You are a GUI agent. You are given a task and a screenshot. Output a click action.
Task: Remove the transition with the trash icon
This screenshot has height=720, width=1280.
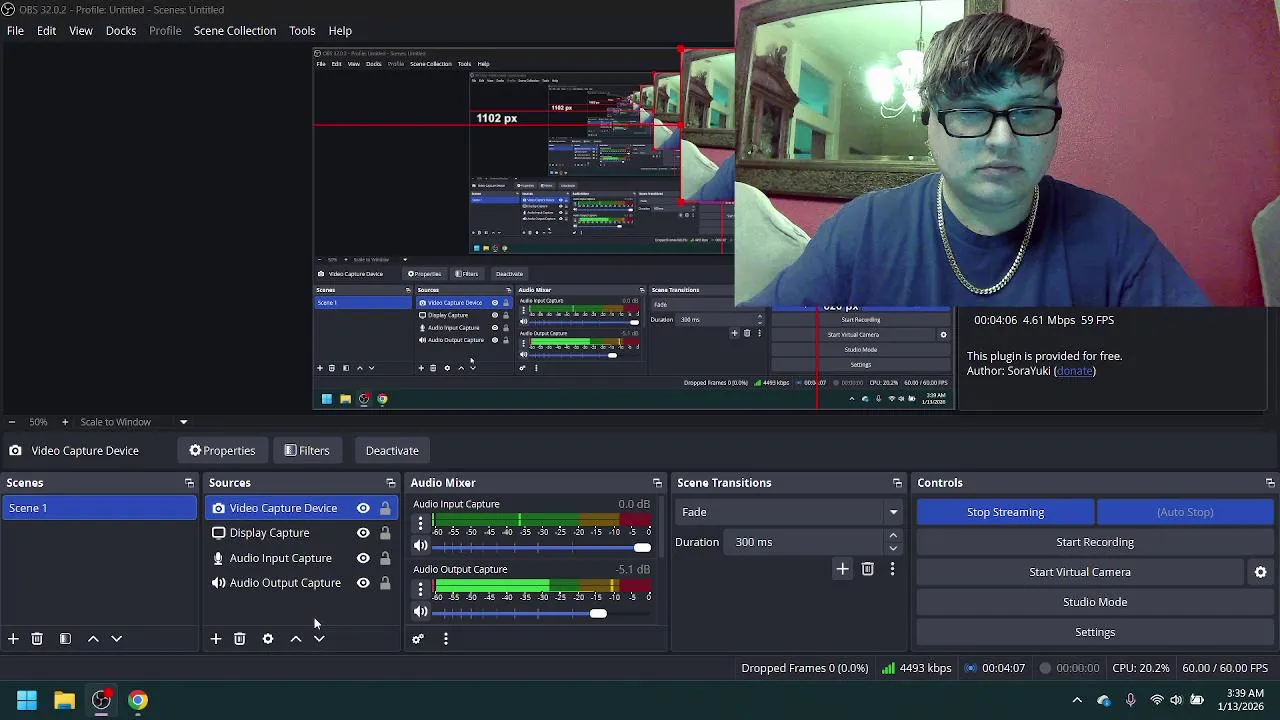pyautogui.click(x=868, y=569)
